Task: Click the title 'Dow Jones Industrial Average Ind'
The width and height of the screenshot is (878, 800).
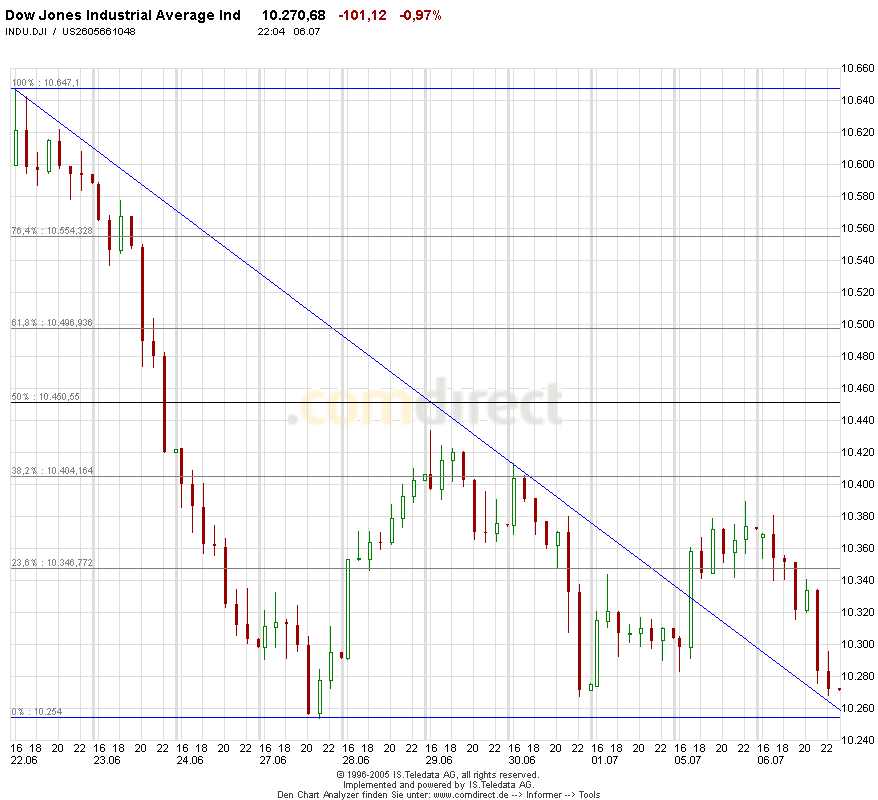Action: coord(123,15)
